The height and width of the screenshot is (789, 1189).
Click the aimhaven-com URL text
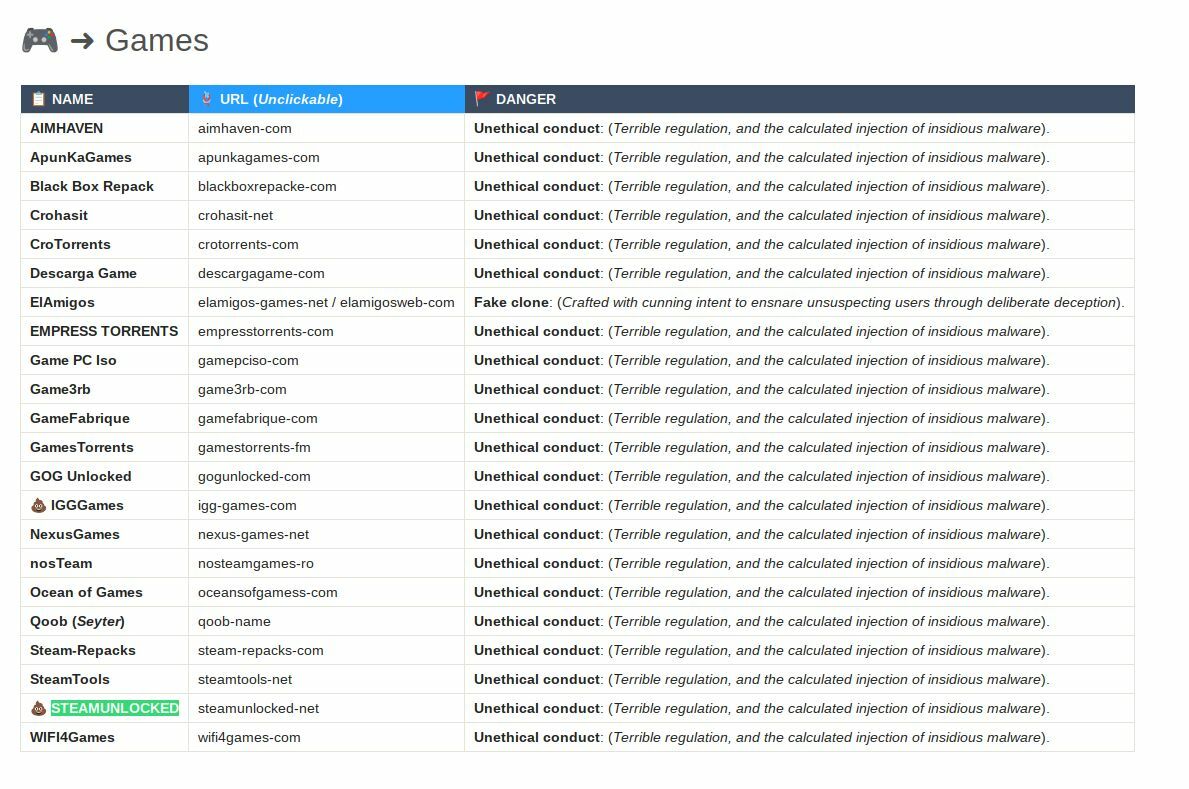[x=245, y=129]
